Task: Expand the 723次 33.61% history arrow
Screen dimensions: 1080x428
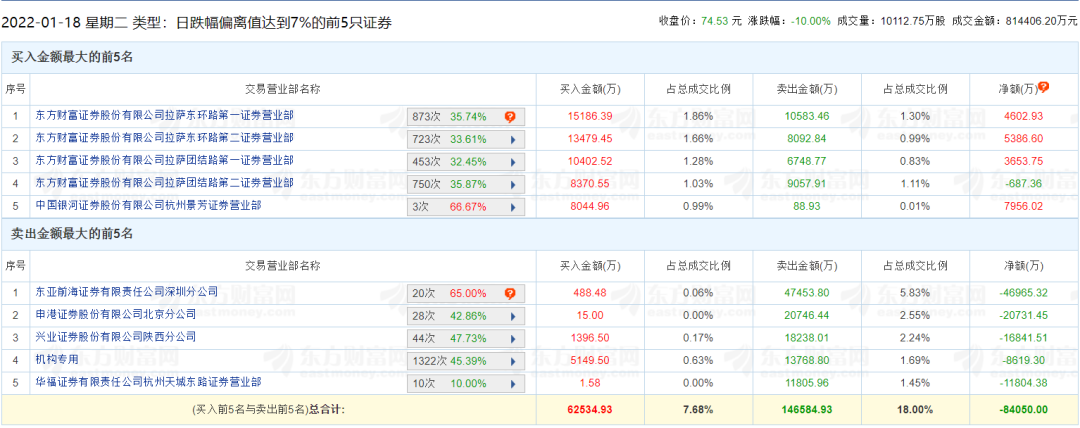Action: coord(512,139)
